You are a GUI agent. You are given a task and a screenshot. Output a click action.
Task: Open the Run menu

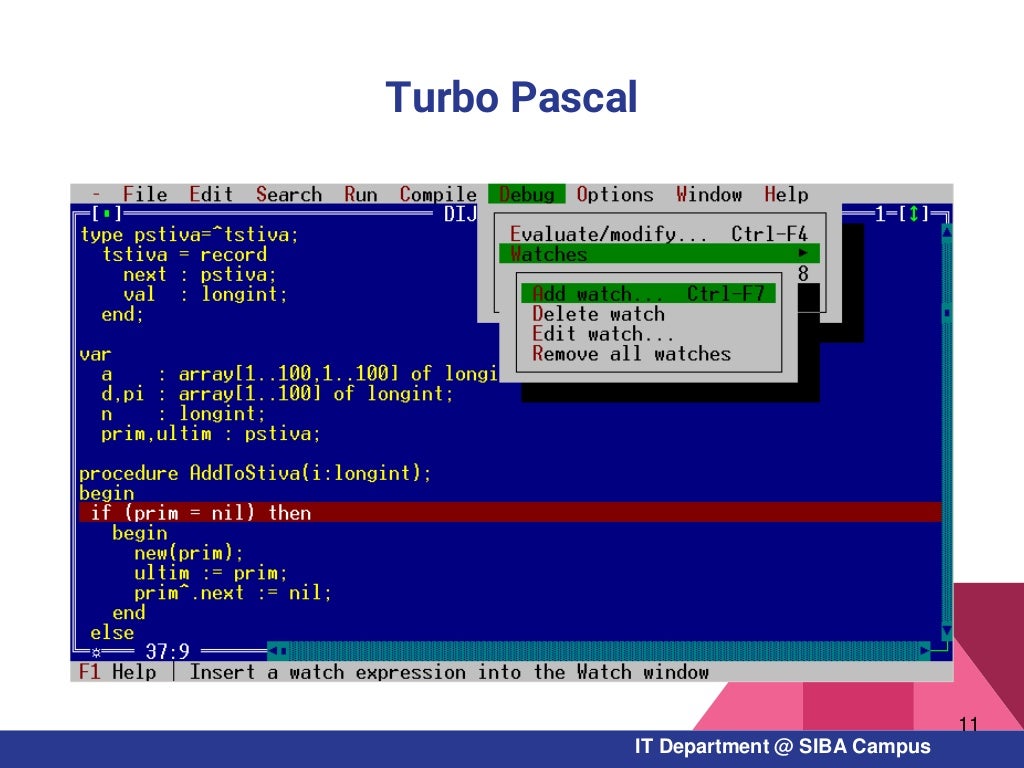360,195
